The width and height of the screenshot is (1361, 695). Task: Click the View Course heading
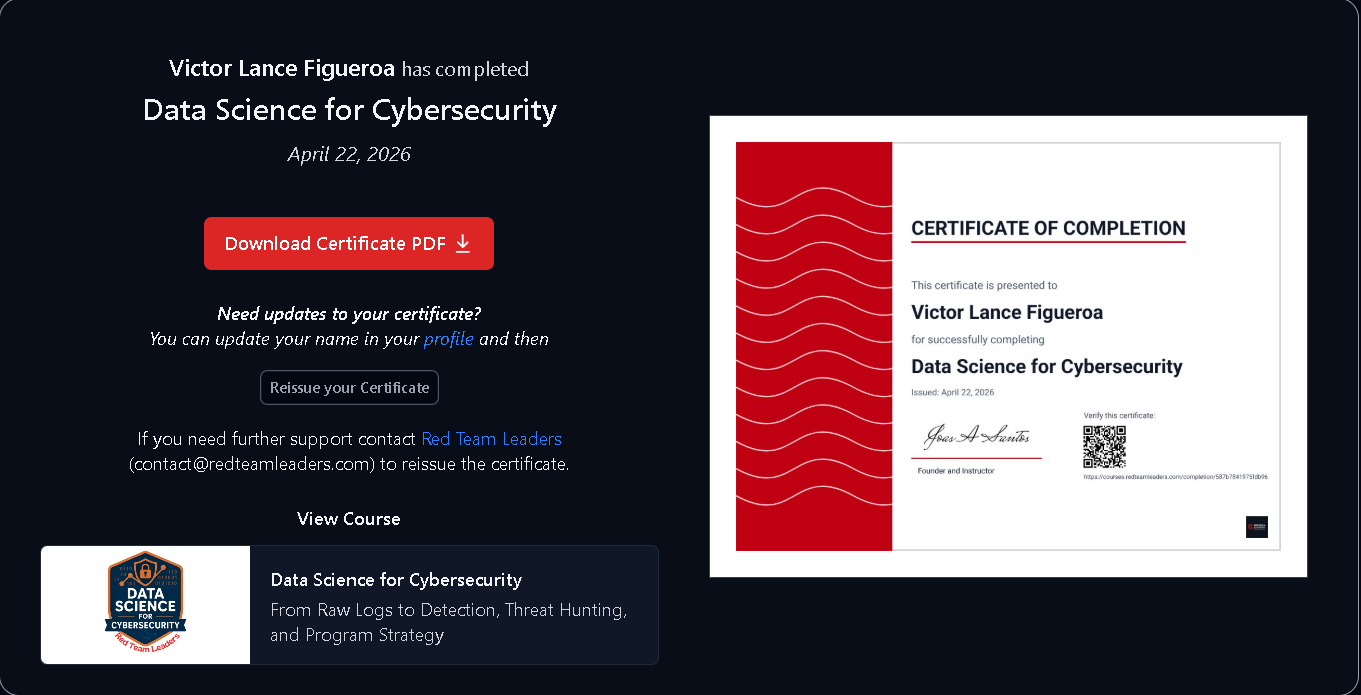tap(349, 519)
